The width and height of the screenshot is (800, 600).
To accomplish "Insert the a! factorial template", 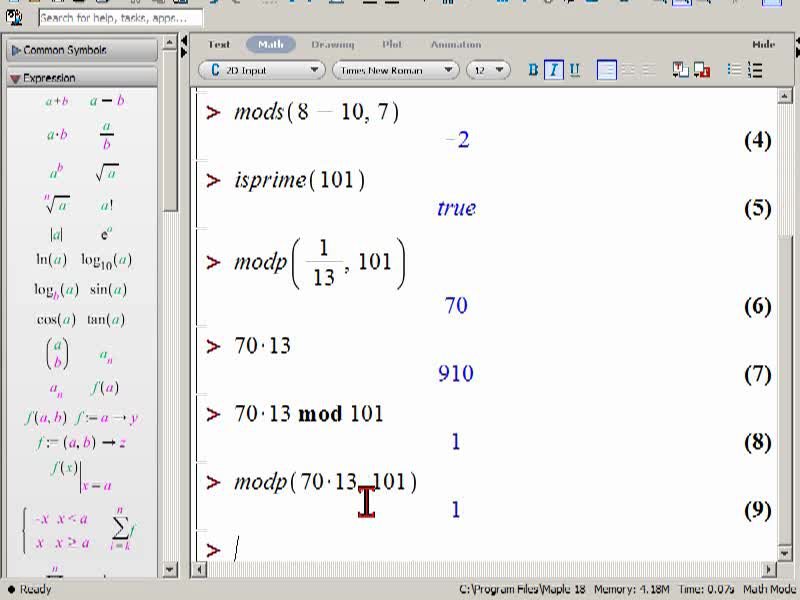I will tap(107, 206).
